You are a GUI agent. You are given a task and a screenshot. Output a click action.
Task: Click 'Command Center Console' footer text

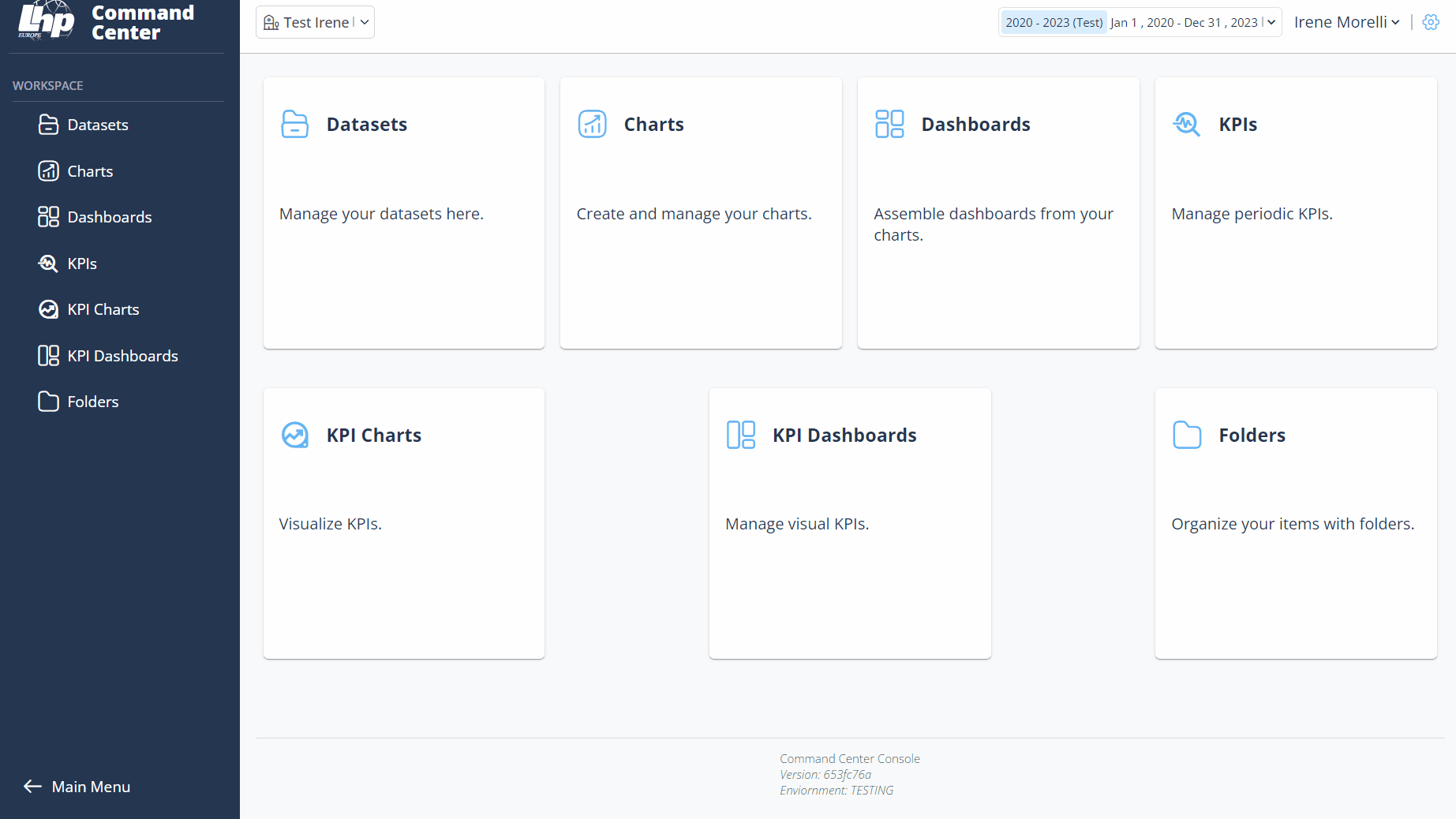(x=850, y=759)
